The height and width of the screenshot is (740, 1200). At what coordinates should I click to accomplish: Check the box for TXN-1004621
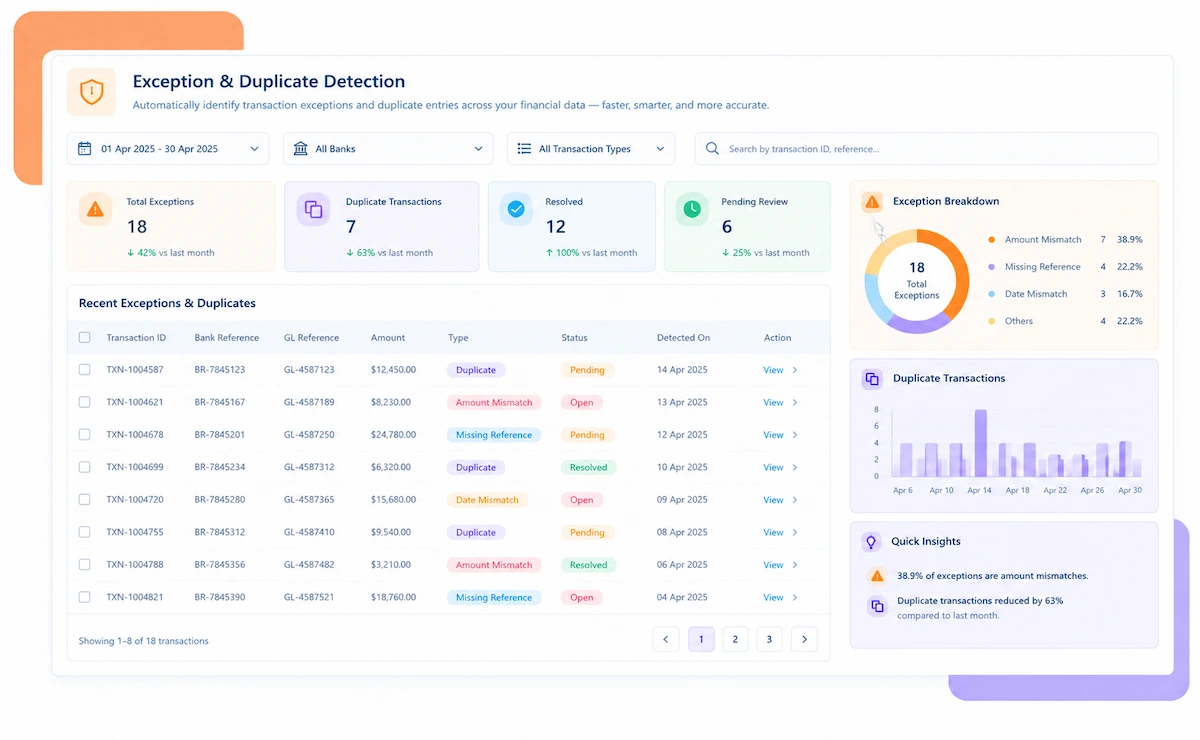coord(85,402)
